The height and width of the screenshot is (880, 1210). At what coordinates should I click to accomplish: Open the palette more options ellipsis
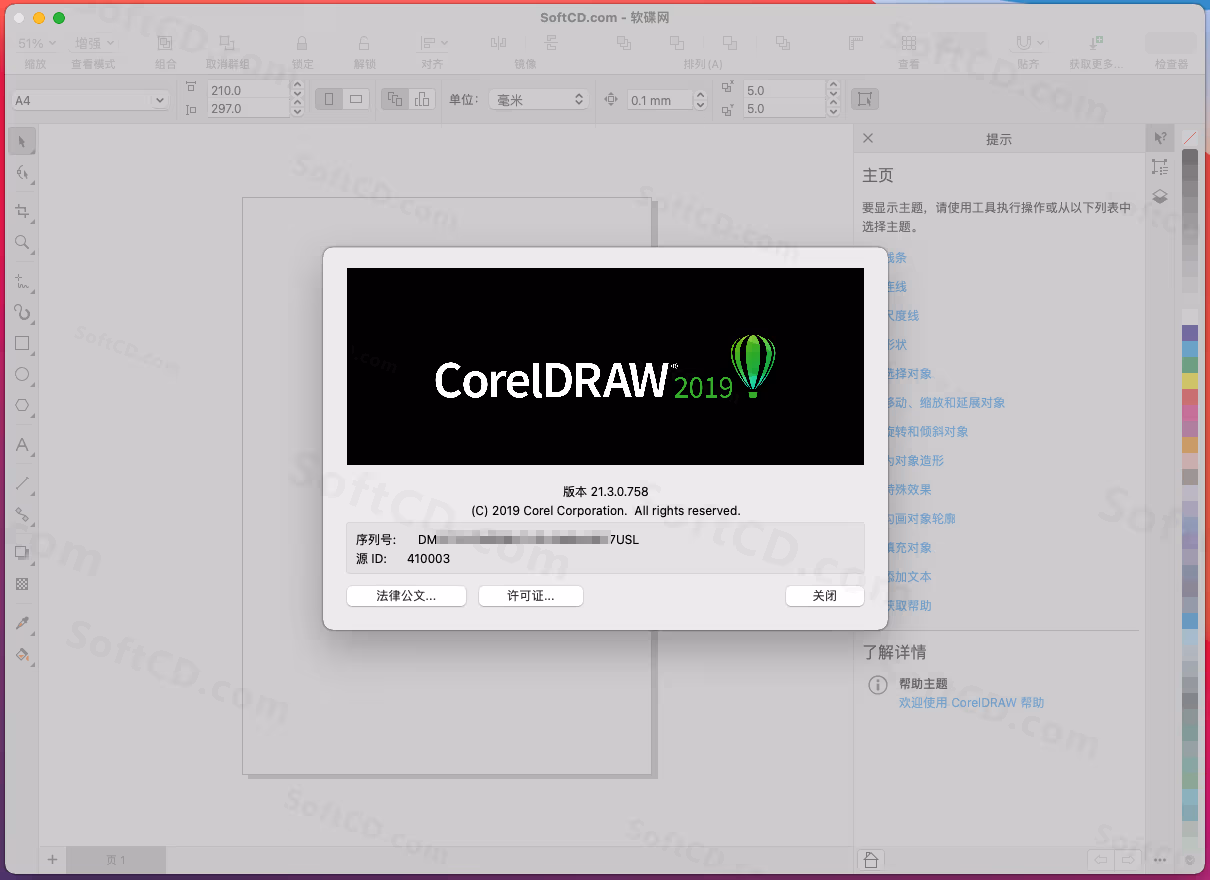click(x=1159, y=860)
